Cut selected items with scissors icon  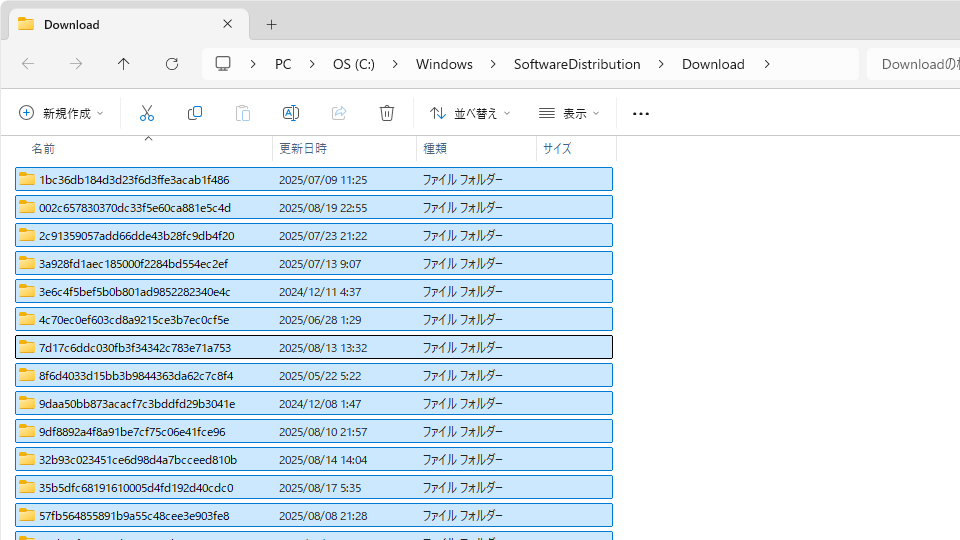(x=147, y=113)
